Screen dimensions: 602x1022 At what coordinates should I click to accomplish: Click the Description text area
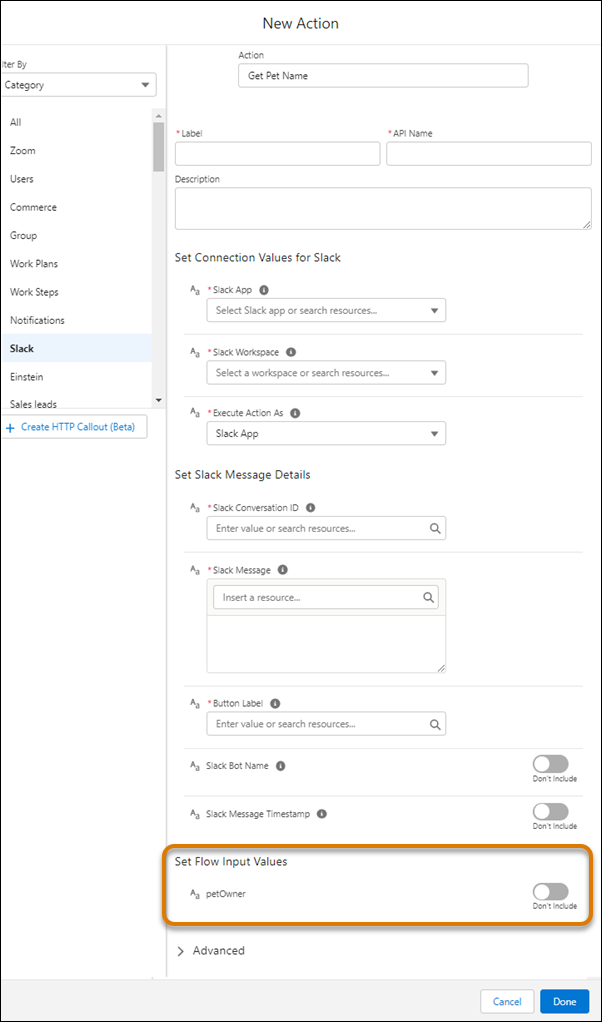tap(383, 209)
